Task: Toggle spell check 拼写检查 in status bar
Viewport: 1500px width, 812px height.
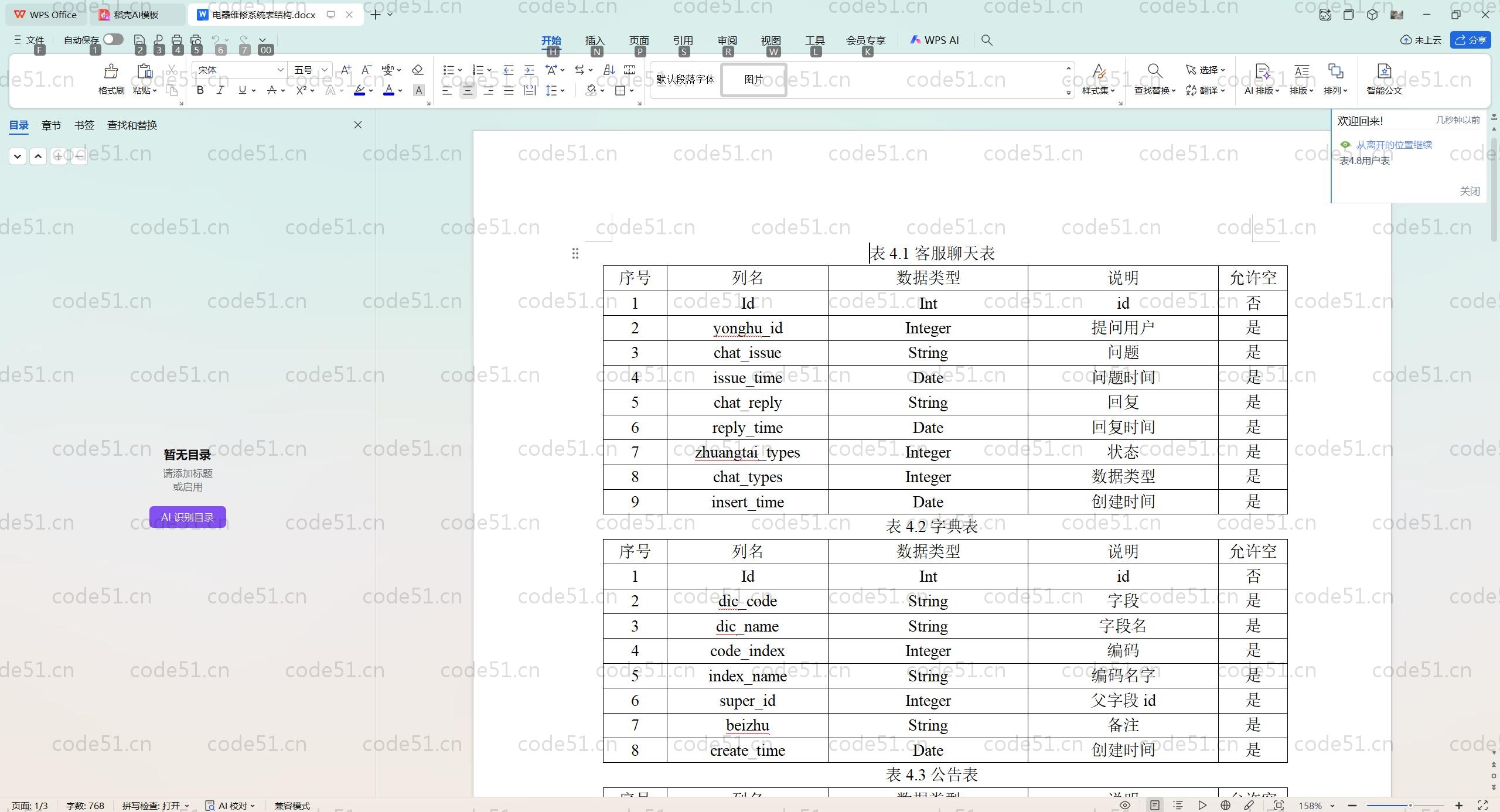Action: coord(154,805)
